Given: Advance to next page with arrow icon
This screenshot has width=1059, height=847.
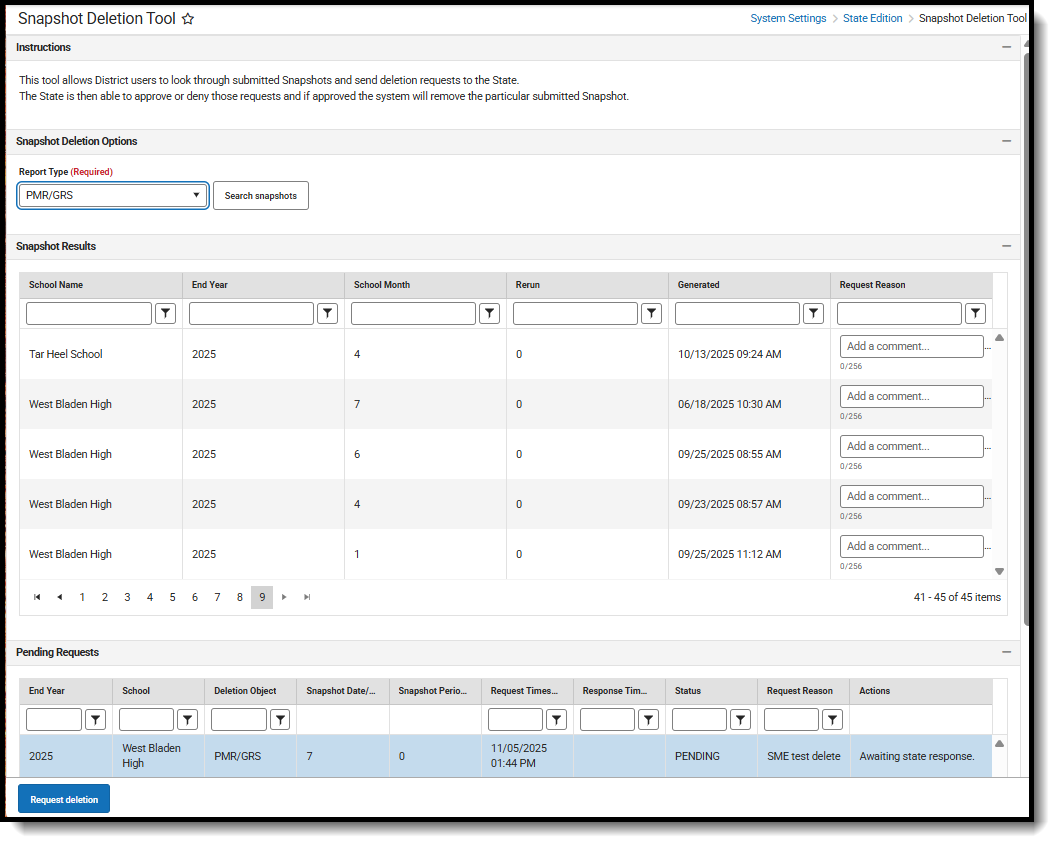Looking at the screenshot, I should pyautogui.click(x=284, y=597).
